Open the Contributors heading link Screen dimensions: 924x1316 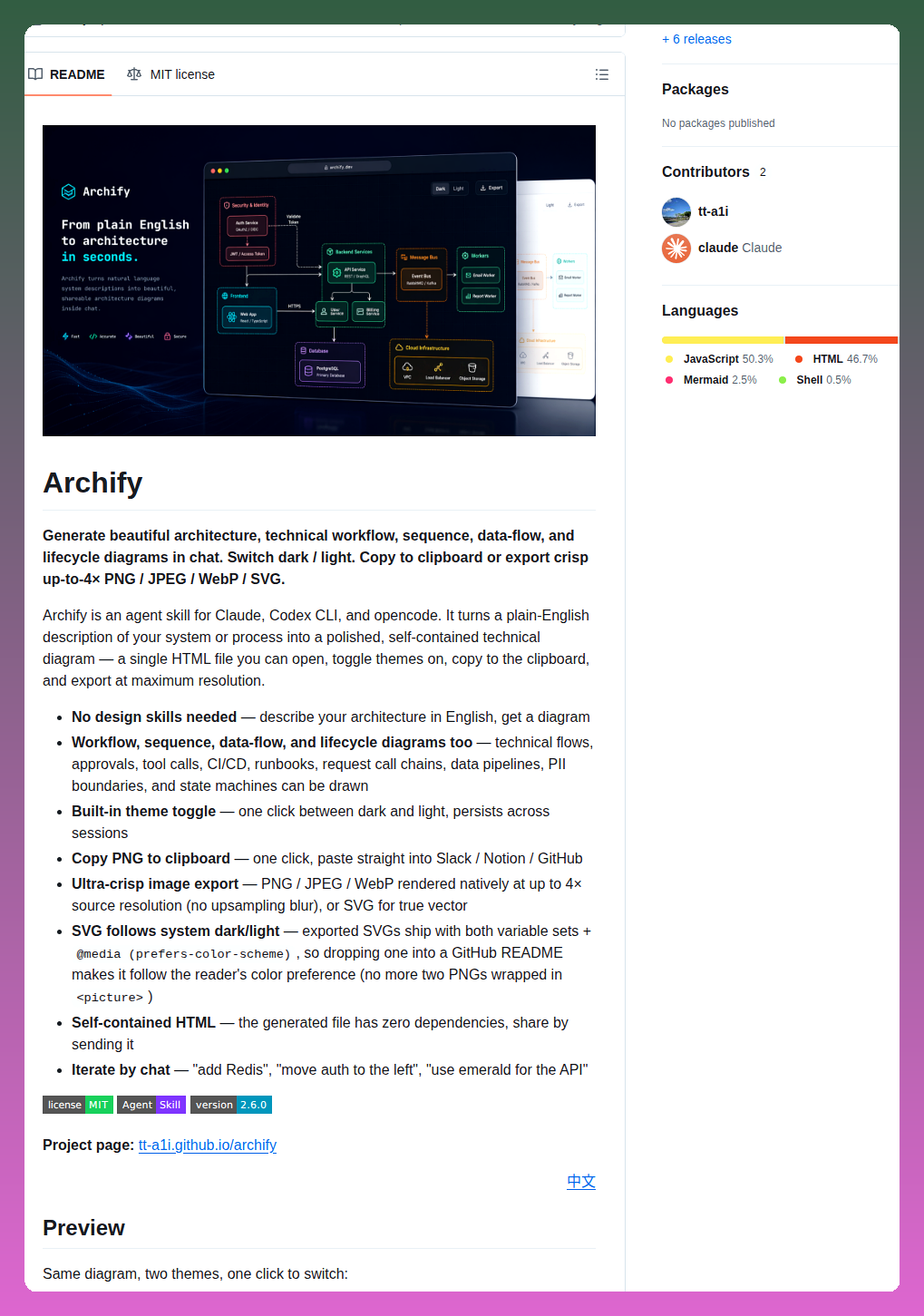coord(705,171)
